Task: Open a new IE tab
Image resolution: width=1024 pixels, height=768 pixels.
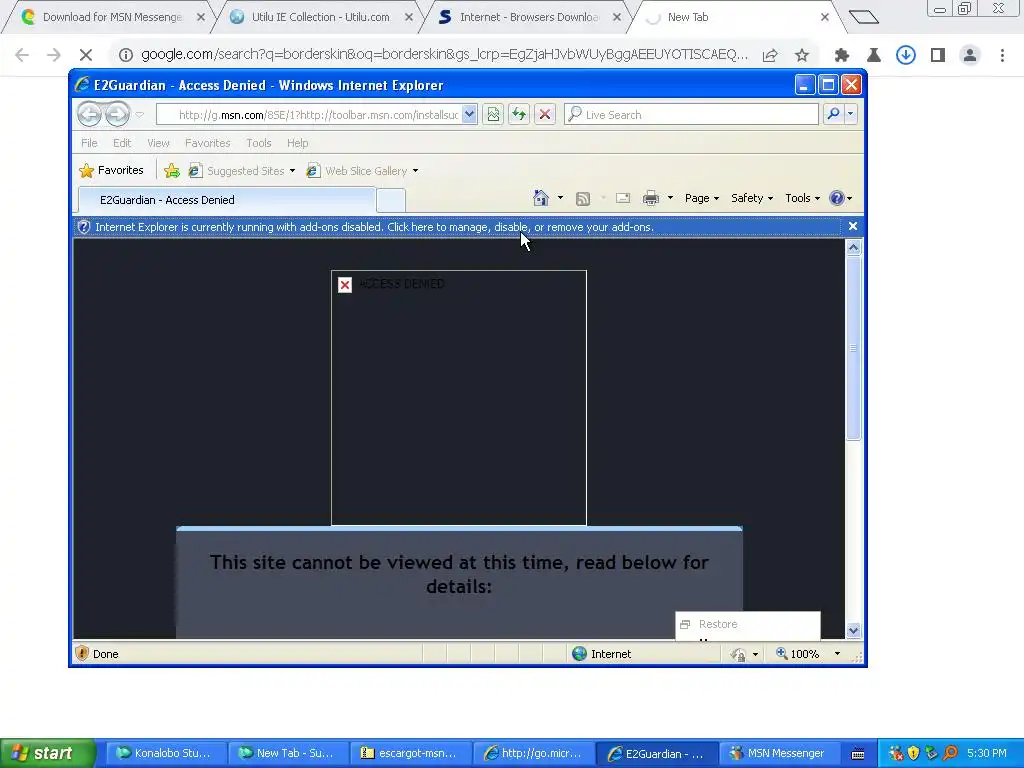Action: 391,200
